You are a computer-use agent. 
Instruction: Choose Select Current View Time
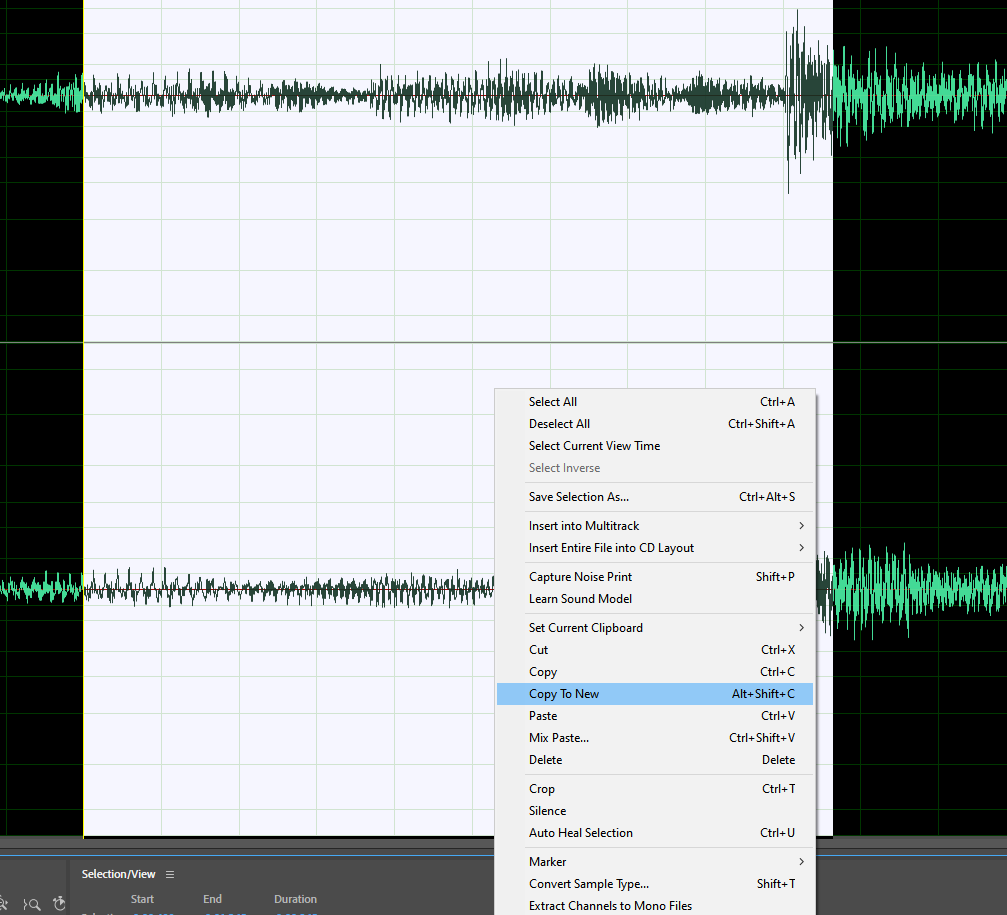(x=594, y=446)
